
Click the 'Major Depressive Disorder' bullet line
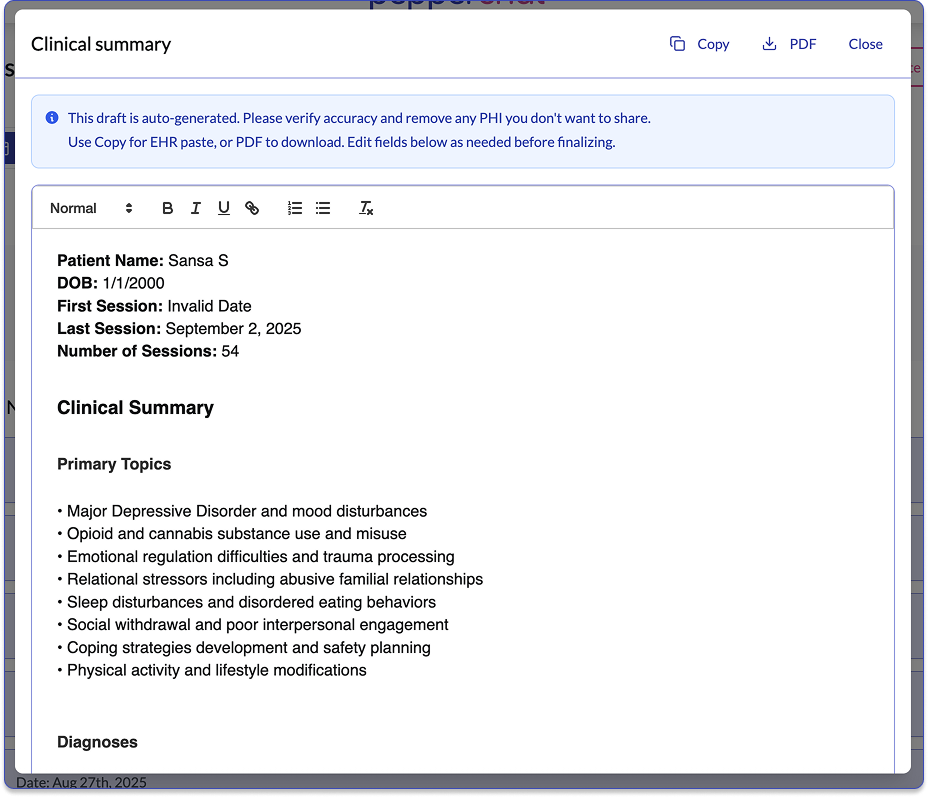(x=242, y=511)
